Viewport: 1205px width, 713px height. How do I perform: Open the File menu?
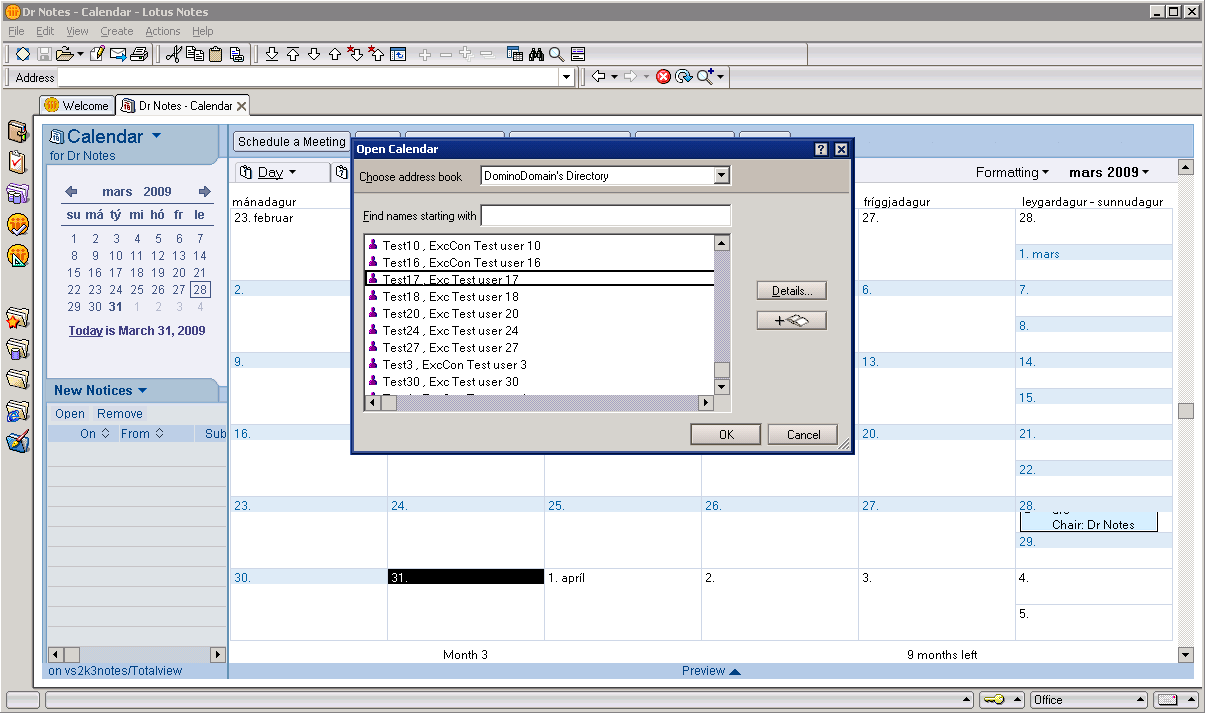pyautogui.click(x=16, y=31)
